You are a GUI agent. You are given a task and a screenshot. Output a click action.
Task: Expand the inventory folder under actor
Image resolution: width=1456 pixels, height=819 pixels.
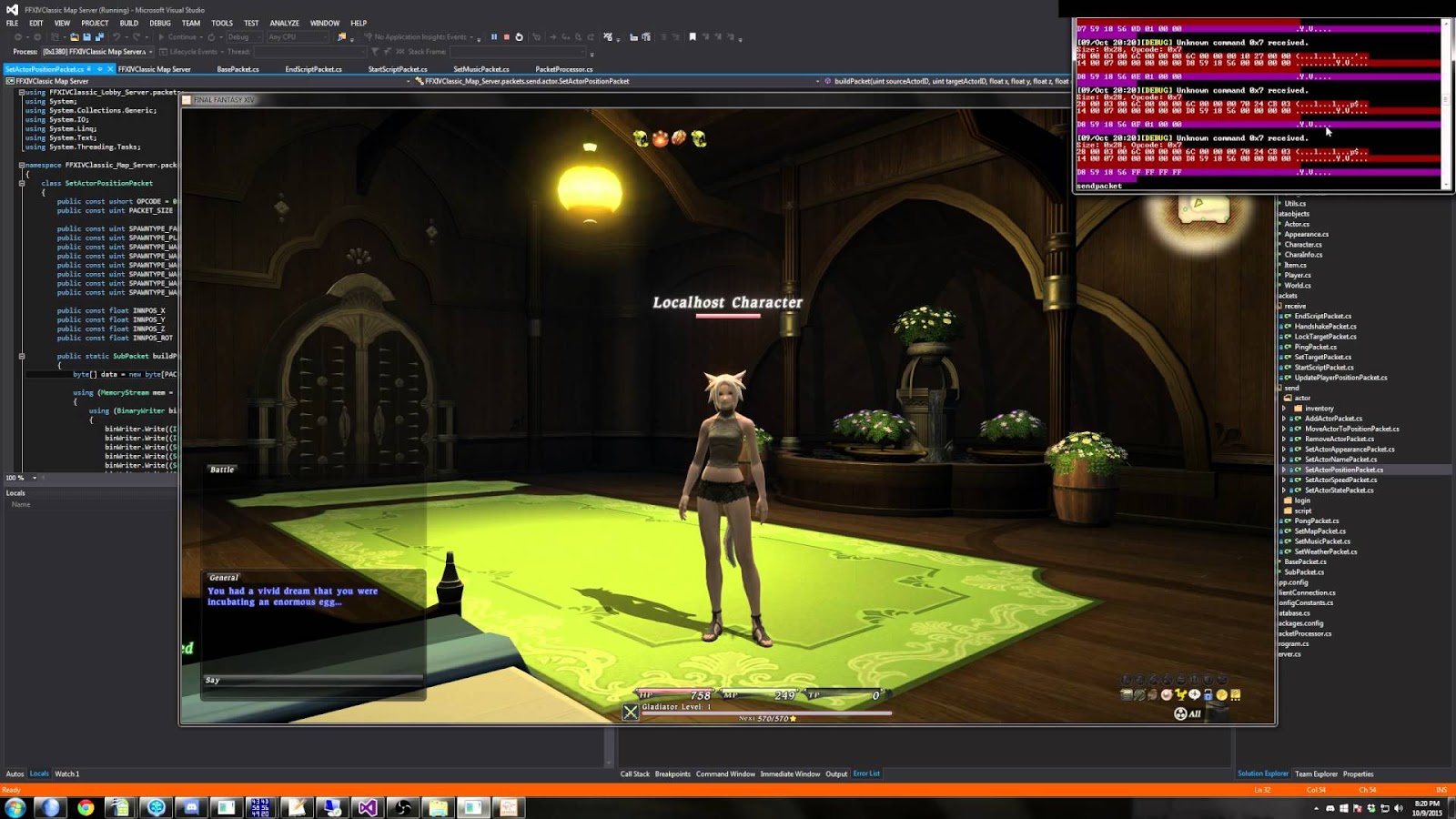pyautogui.click(x=1286, y=408)
